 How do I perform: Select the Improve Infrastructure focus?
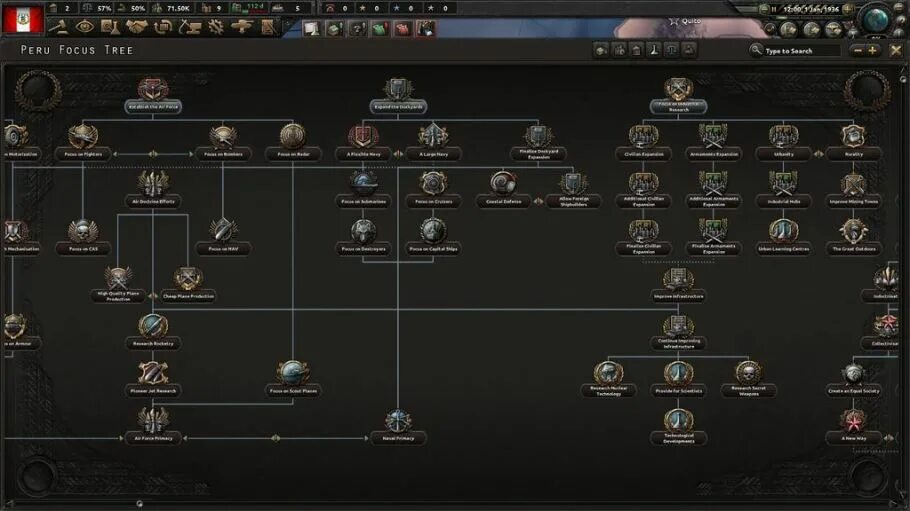tap(678, 285)
